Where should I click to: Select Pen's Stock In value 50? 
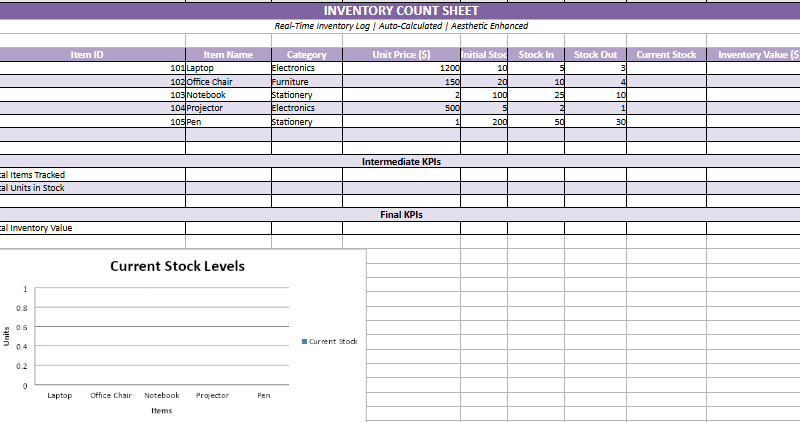(536, 122)
